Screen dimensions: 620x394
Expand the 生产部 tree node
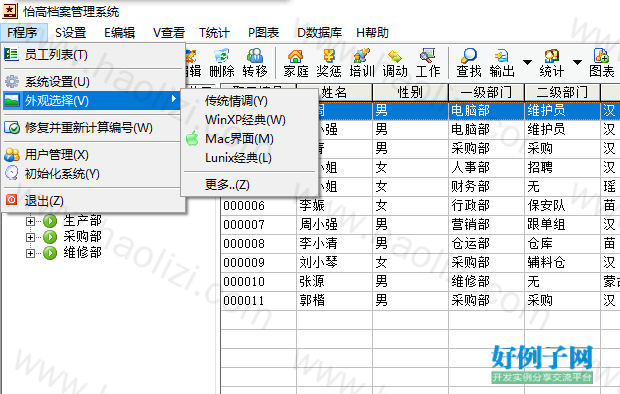(x=30, y=221)
